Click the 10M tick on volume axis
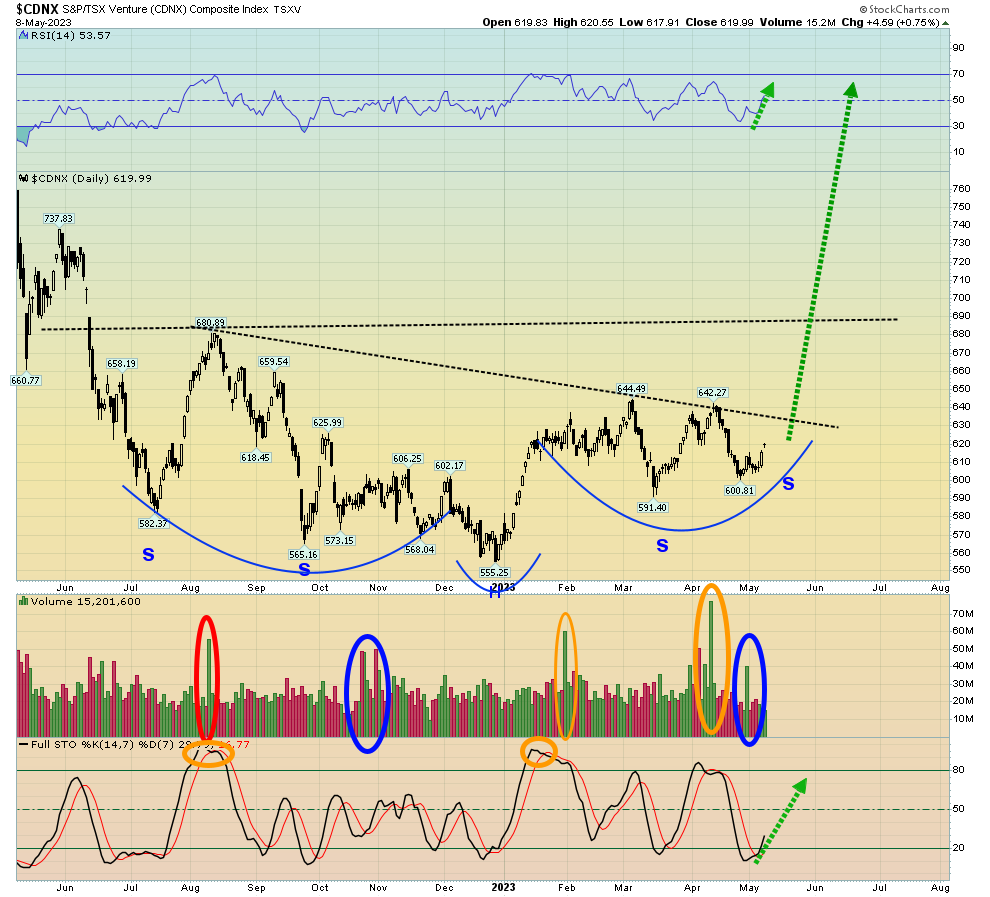 point(963,719)
